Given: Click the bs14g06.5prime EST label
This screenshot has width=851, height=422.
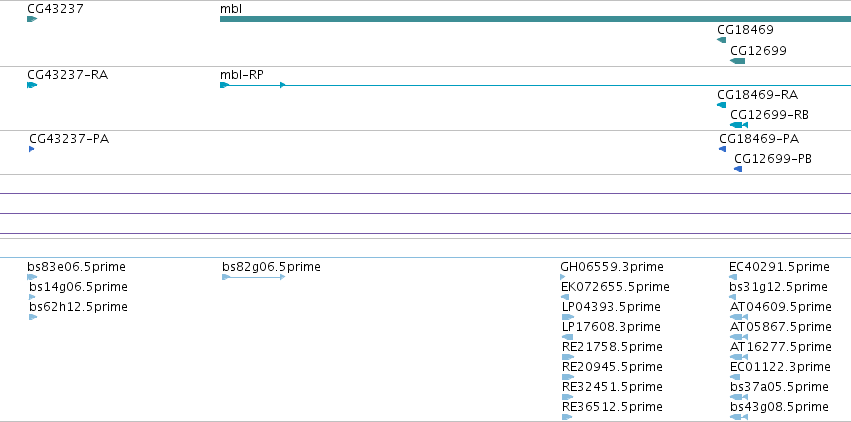Looking at the screenshot, I should [x=78, y=287].
